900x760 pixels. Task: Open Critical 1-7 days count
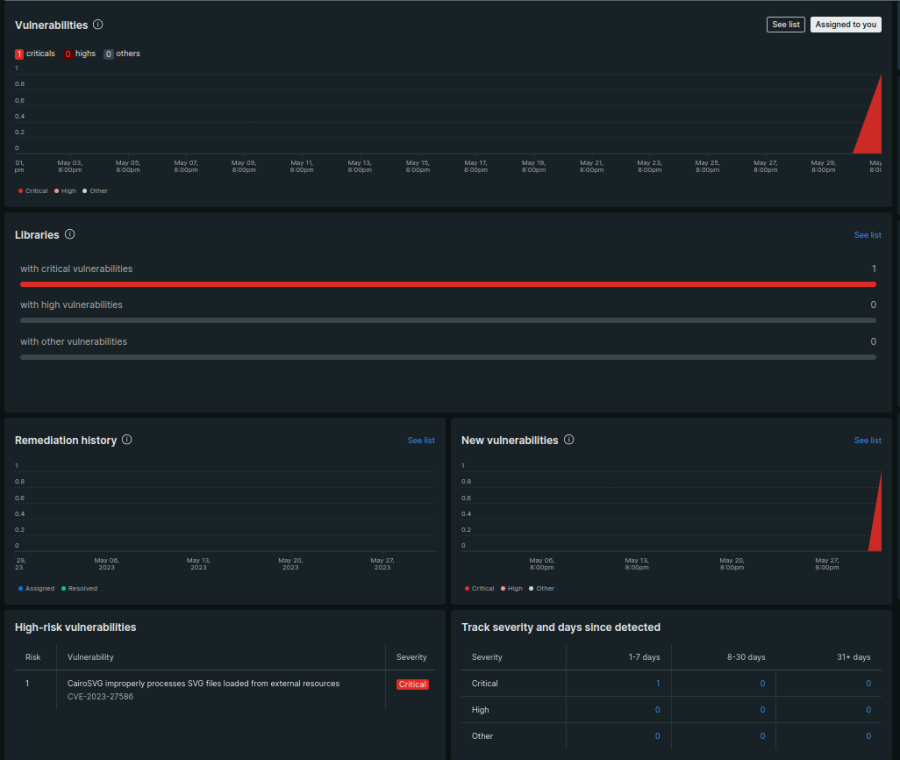pyautogui.click(x=658, y=684)
